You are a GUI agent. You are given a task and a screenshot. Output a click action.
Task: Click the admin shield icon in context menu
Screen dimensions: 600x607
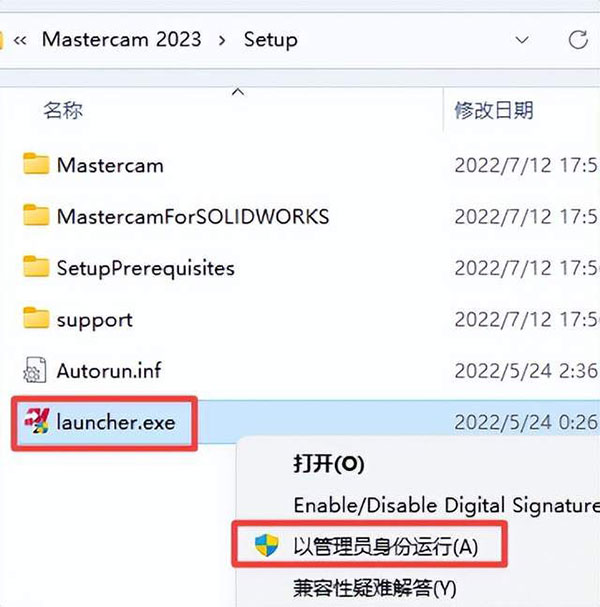click(267, 545)
